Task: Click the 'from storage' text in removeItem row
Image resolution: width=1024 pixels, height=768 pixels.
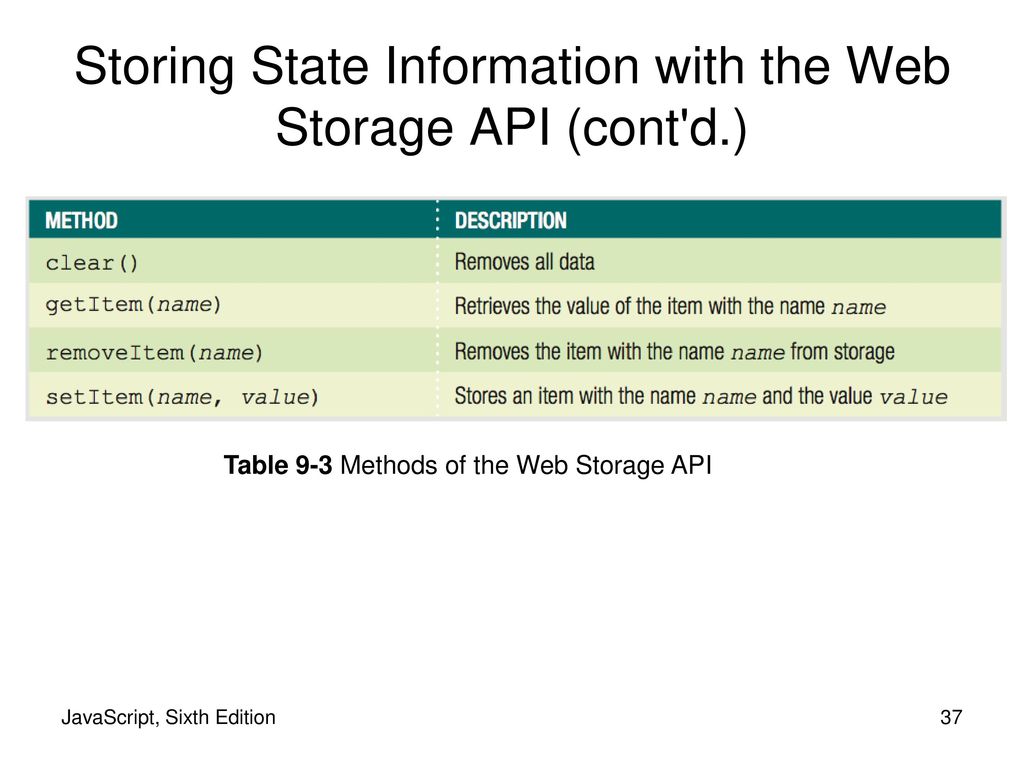Action: click(842, 352)
